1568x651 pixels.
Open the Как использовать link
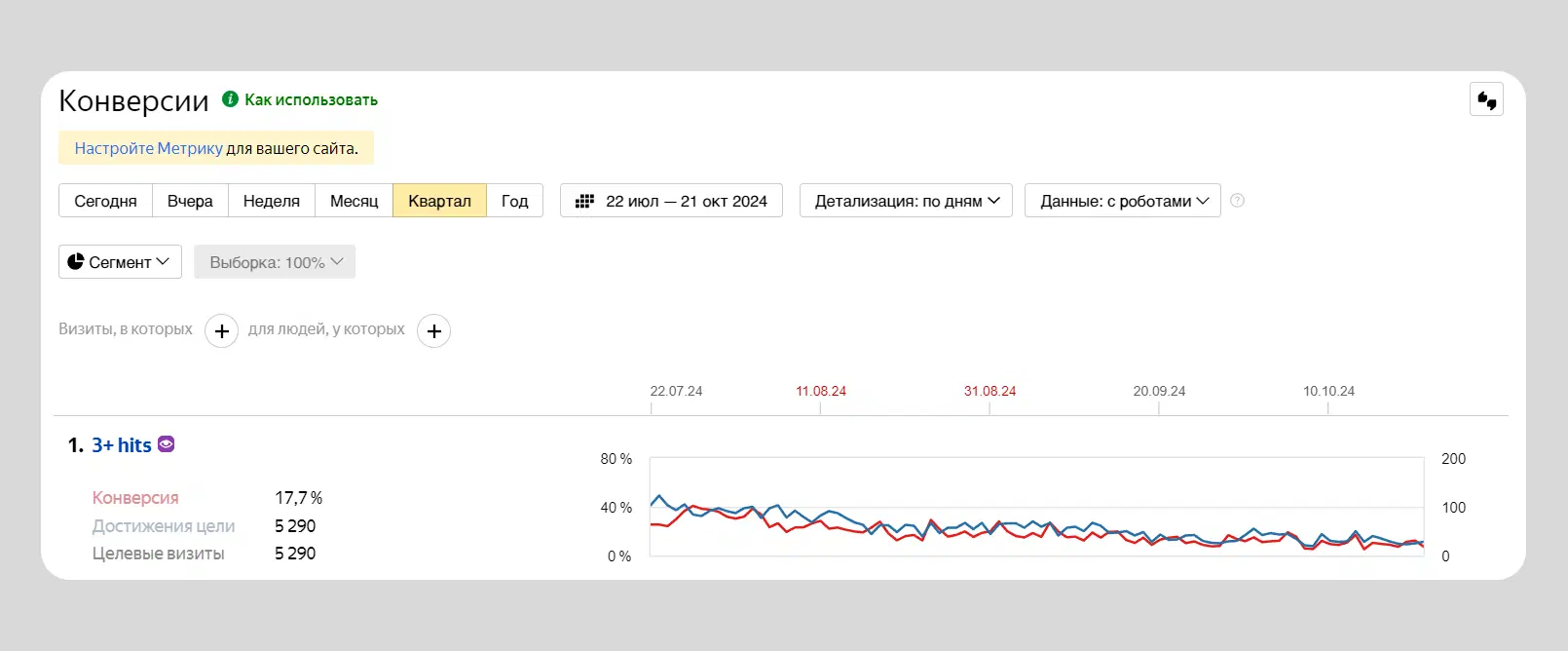click(x=311, y=99)
